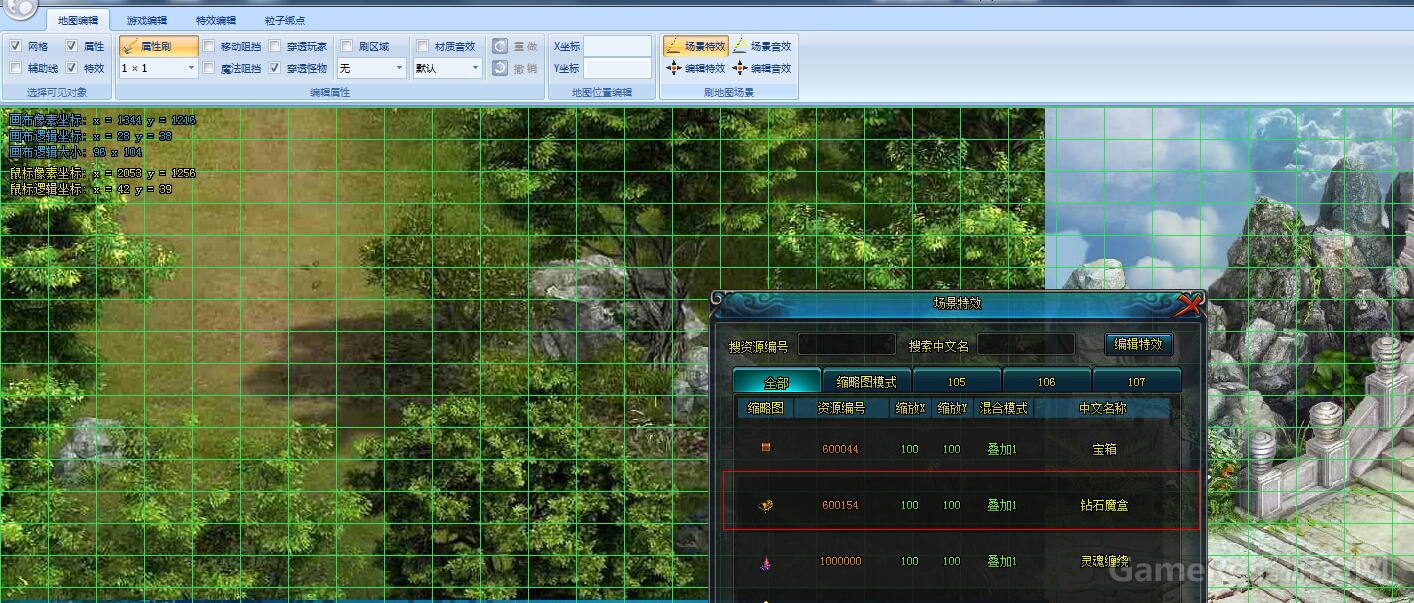Click the 中文名称 column header
This screenshot has width=1414, height=603.
point(1103,408)
